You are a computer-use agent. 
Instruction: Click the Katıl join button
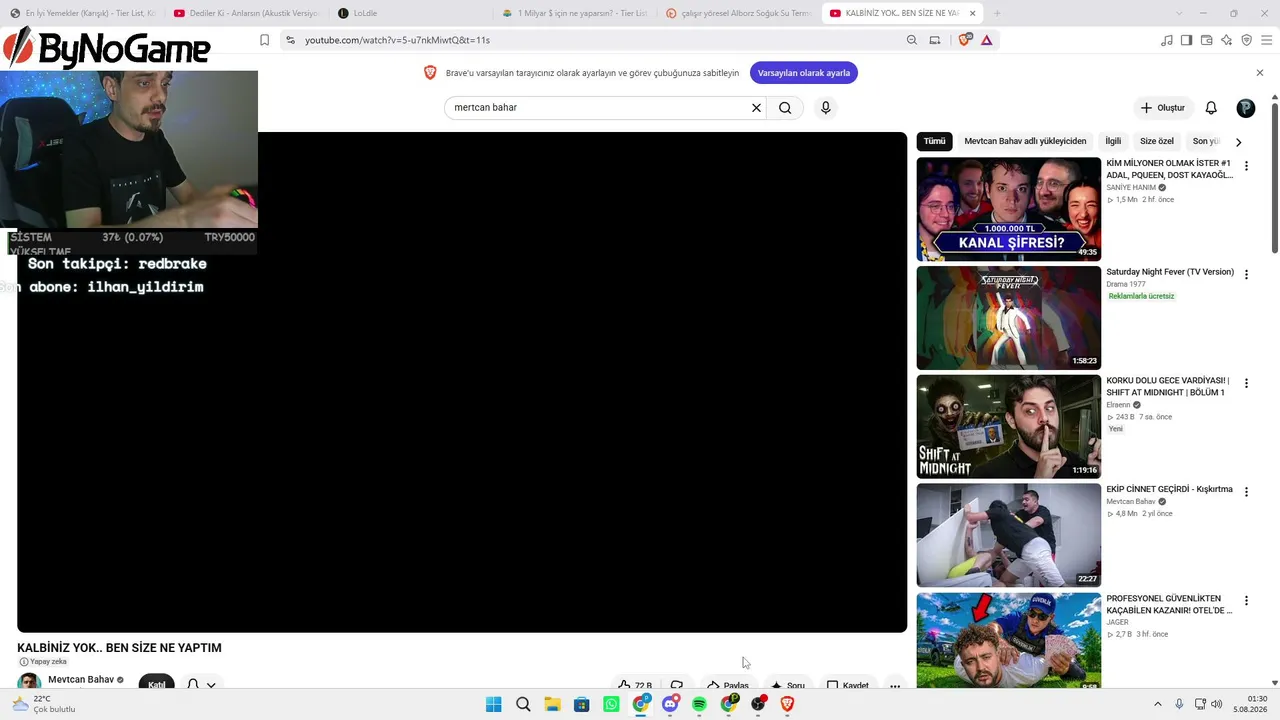157,684
